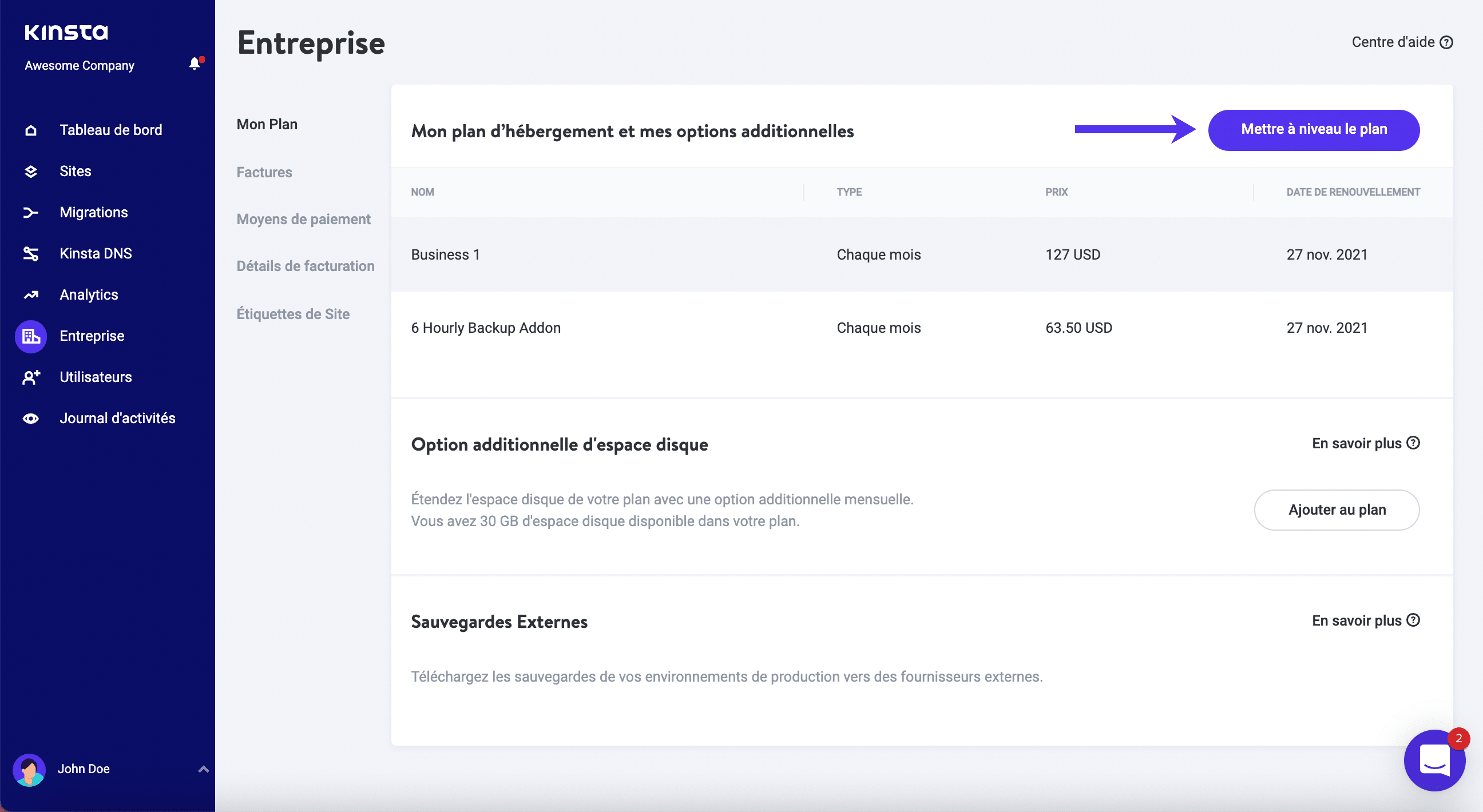Click the Migrations arrow icon
This screenshot has width=1483, height=812.
31,213
